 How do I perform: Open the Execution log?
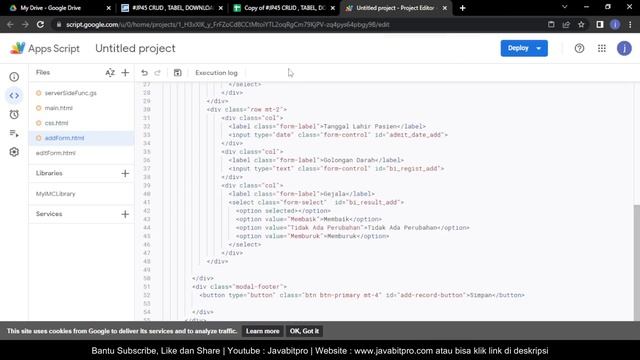[x=216, y=73]
